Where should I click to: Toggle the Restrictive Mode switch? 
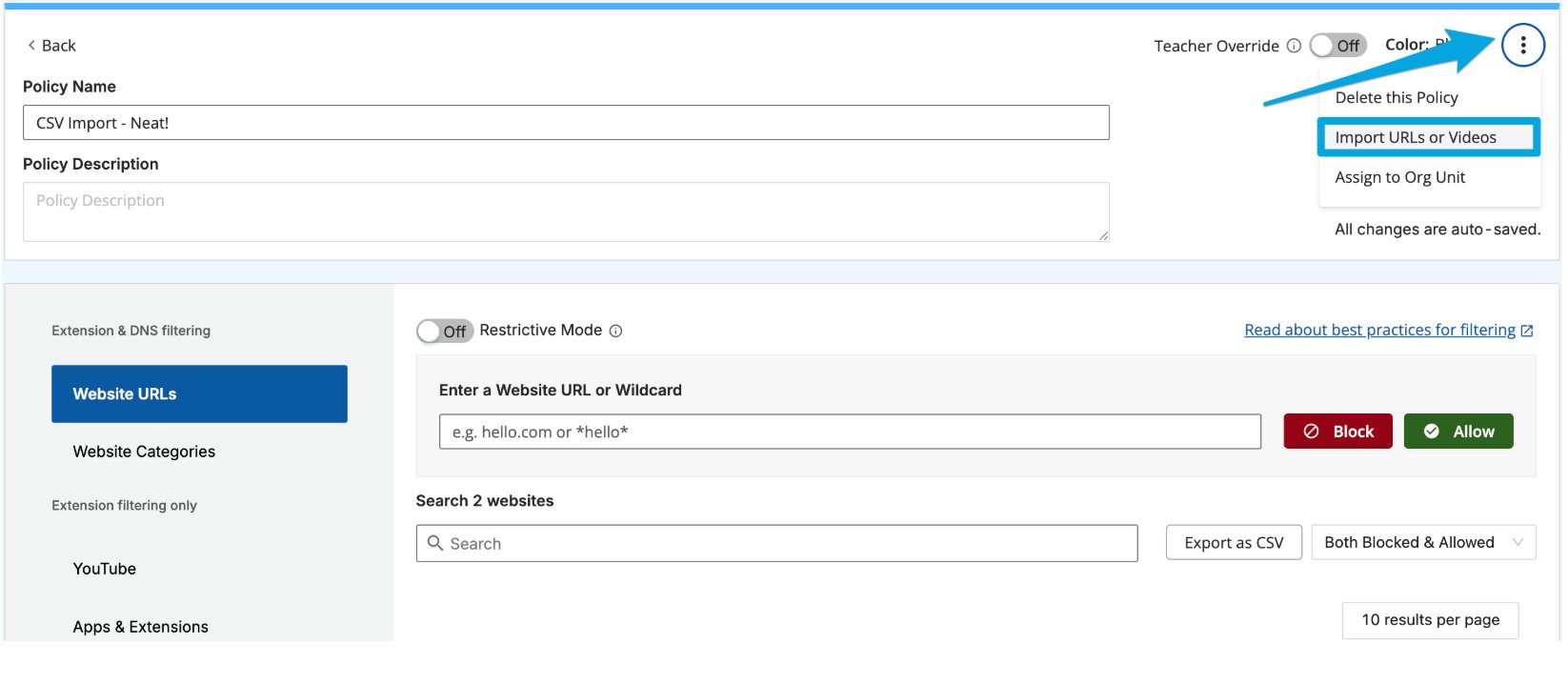[x=445, y=331]
